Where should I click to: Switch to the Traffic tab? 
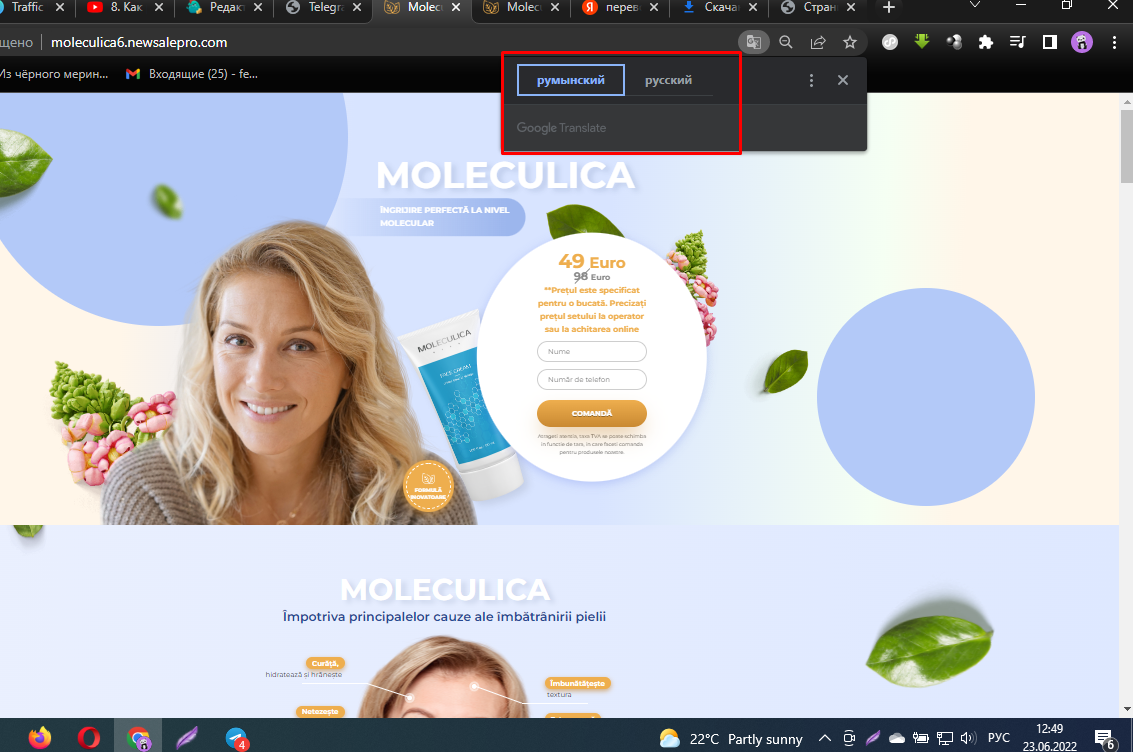[27, 7]
